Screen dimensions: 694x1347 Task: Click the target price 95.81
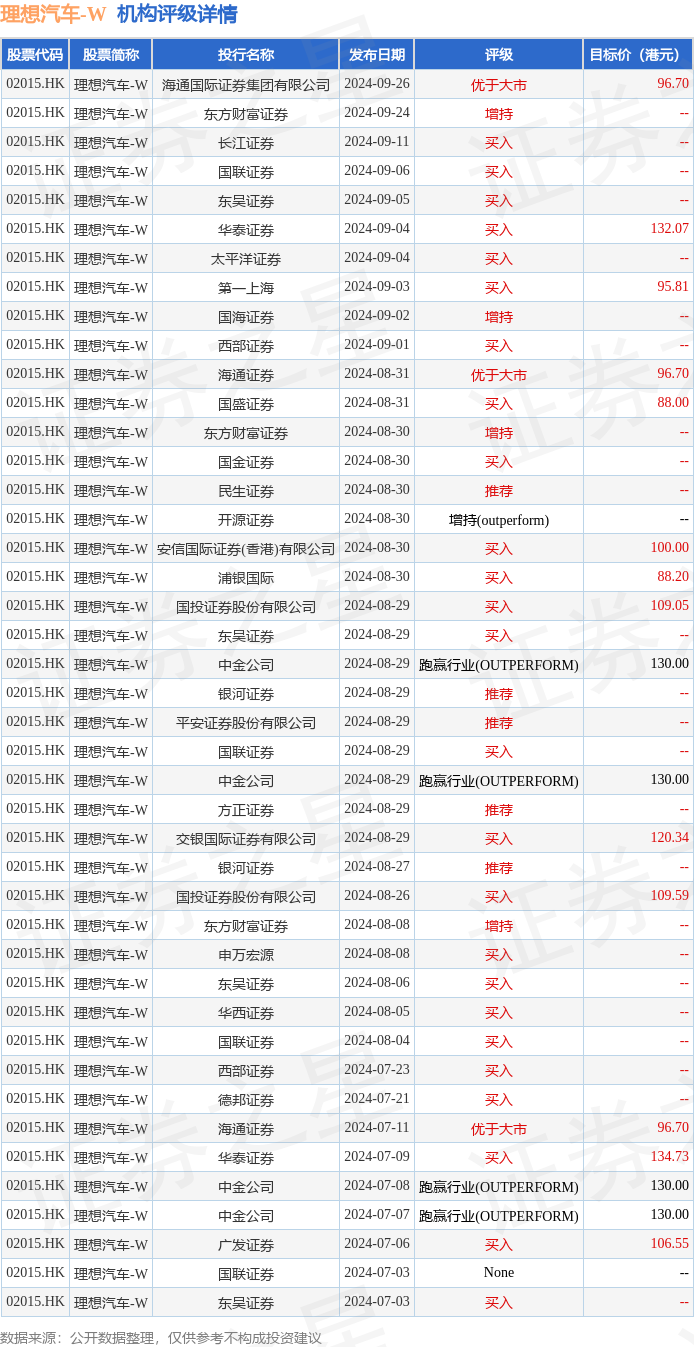(x=673, y=287)
